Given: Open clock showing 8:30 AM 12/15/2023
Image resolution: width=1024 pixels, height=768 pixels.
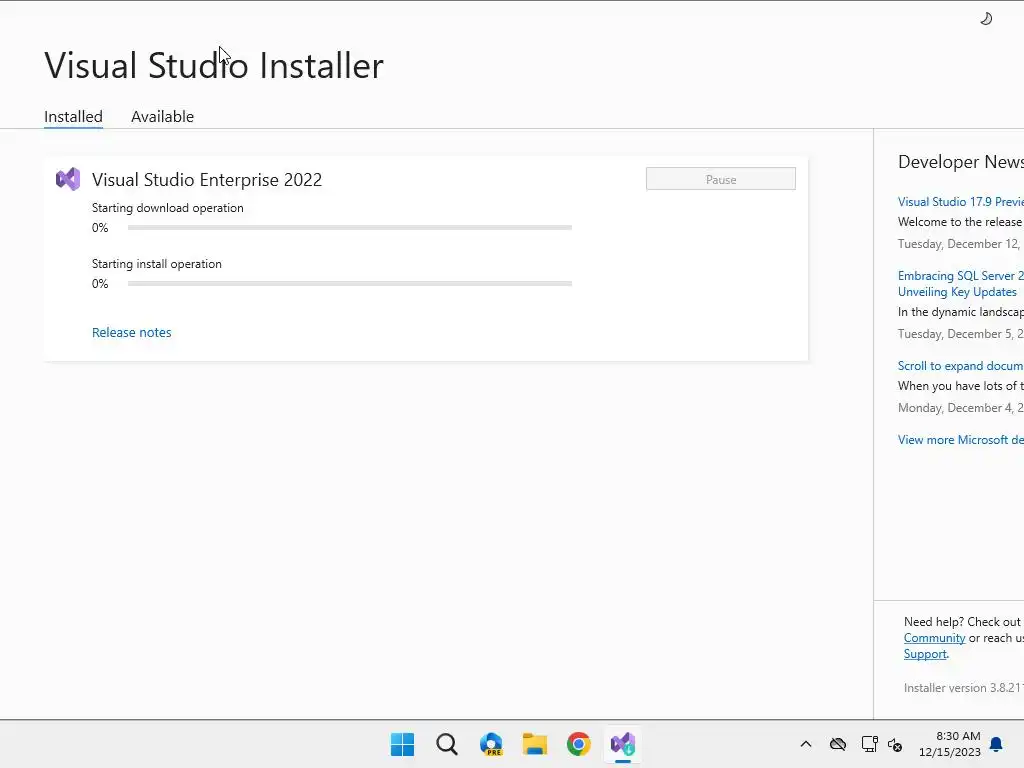Looking at the screenshot, I should 950,744.
